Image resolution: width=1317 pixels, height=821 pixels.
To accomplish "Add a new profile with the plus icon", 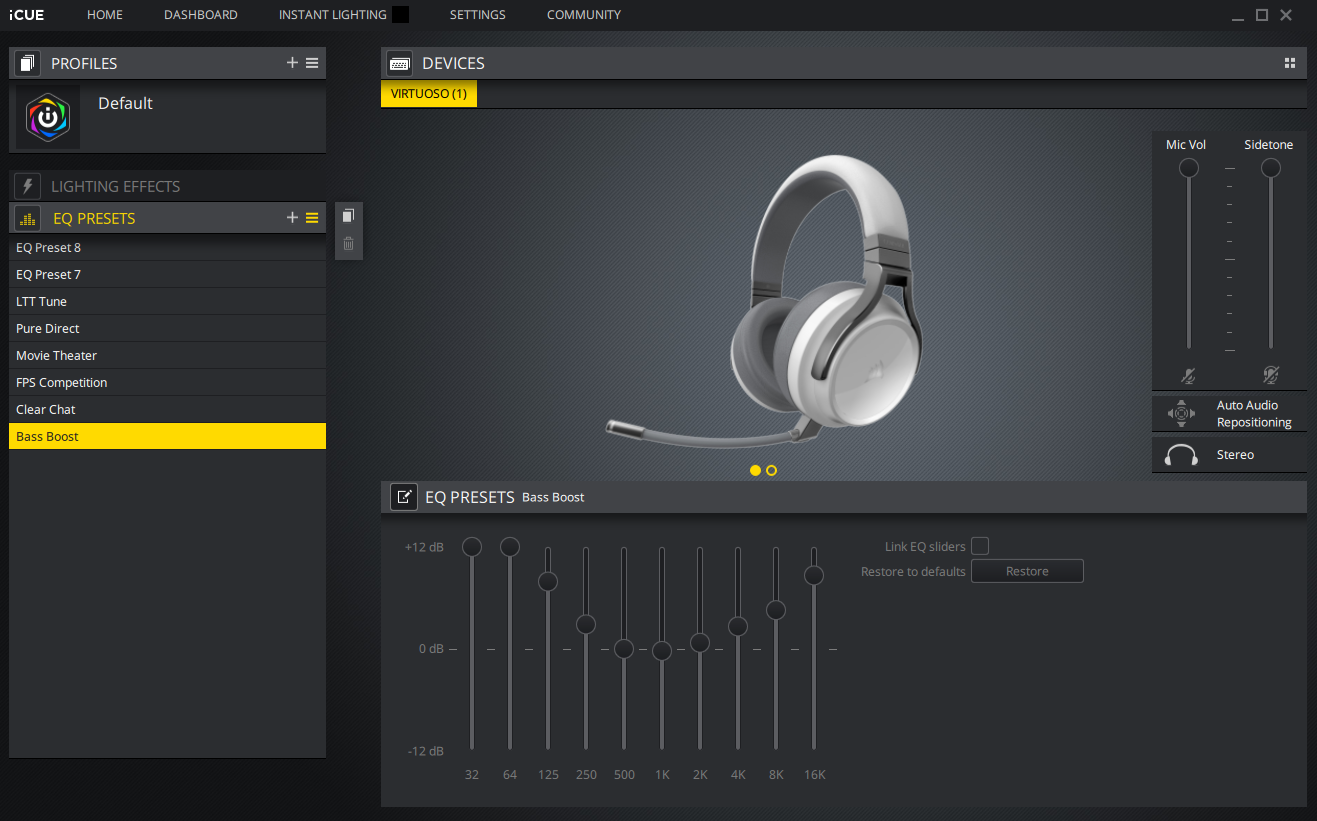I will point(292,63).
